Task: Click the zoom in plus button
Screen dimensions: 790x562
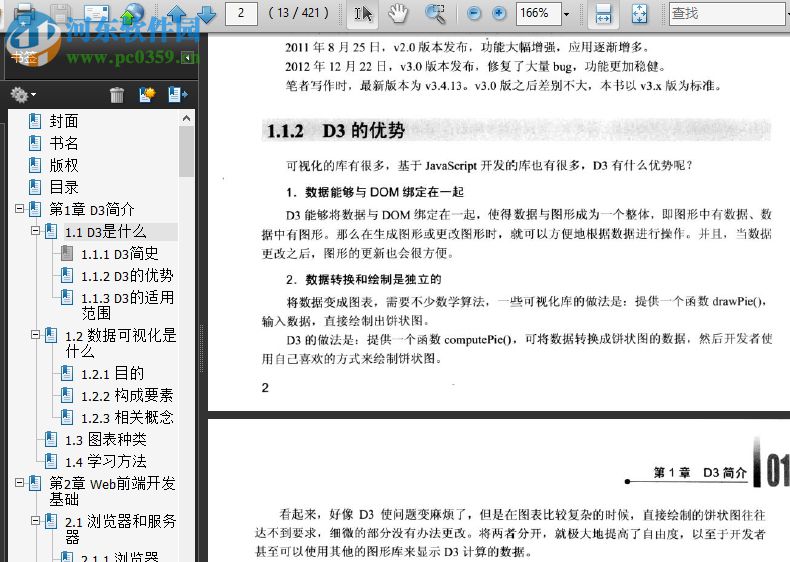Action: pos(499,13)
